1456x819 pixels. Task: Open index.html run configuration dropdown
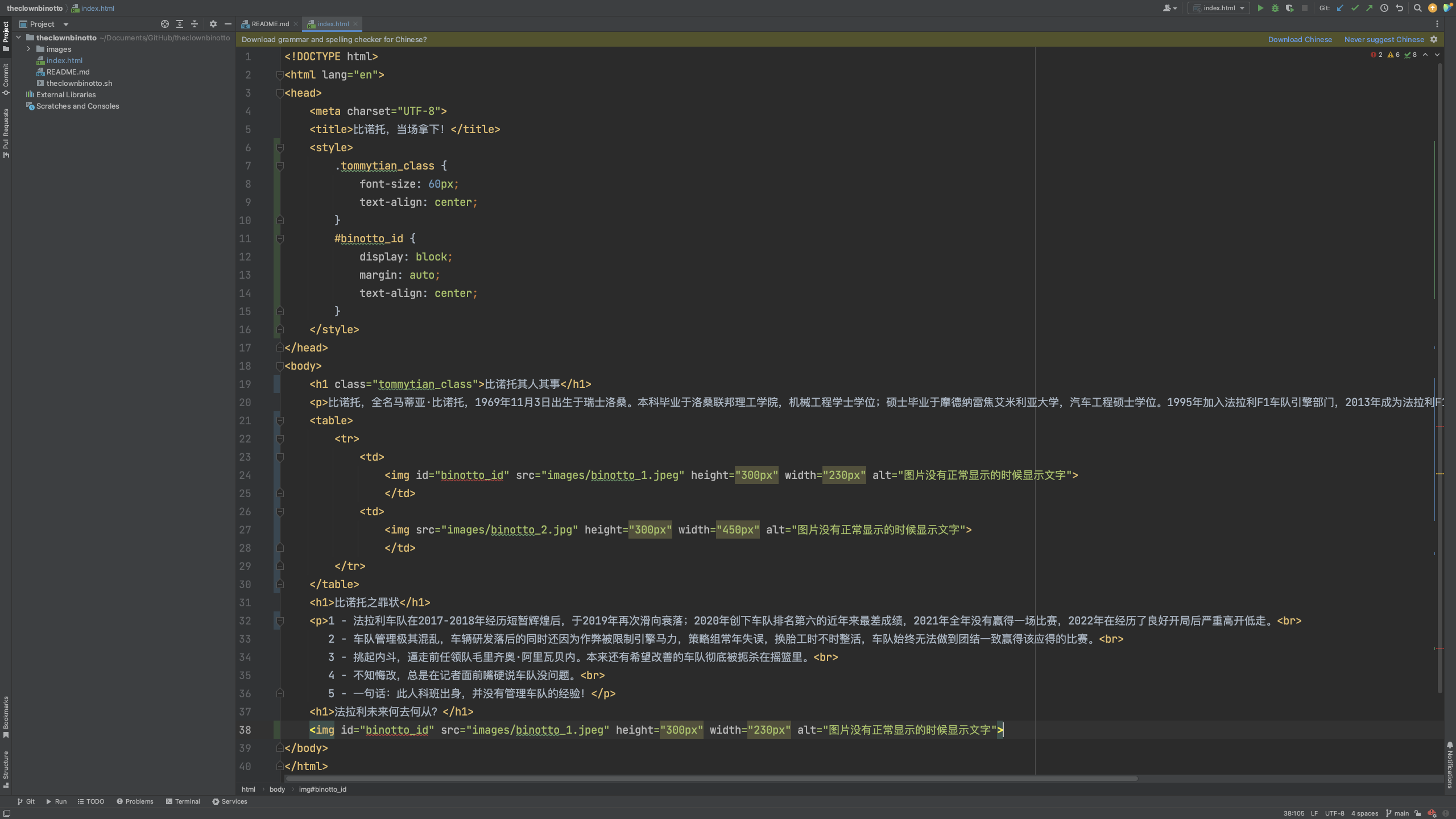click(x=1219, y=8)
